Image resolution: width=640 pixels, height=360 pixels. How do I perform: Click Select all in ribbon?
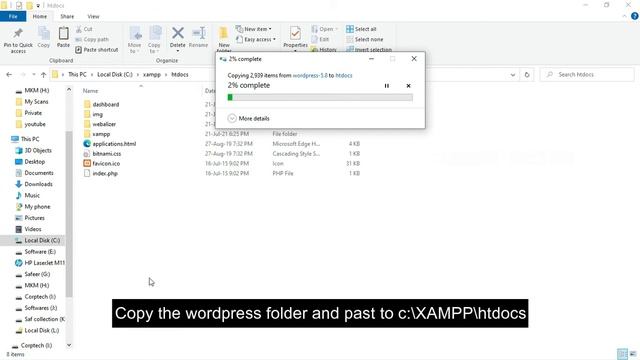click(x=361, y=29)
